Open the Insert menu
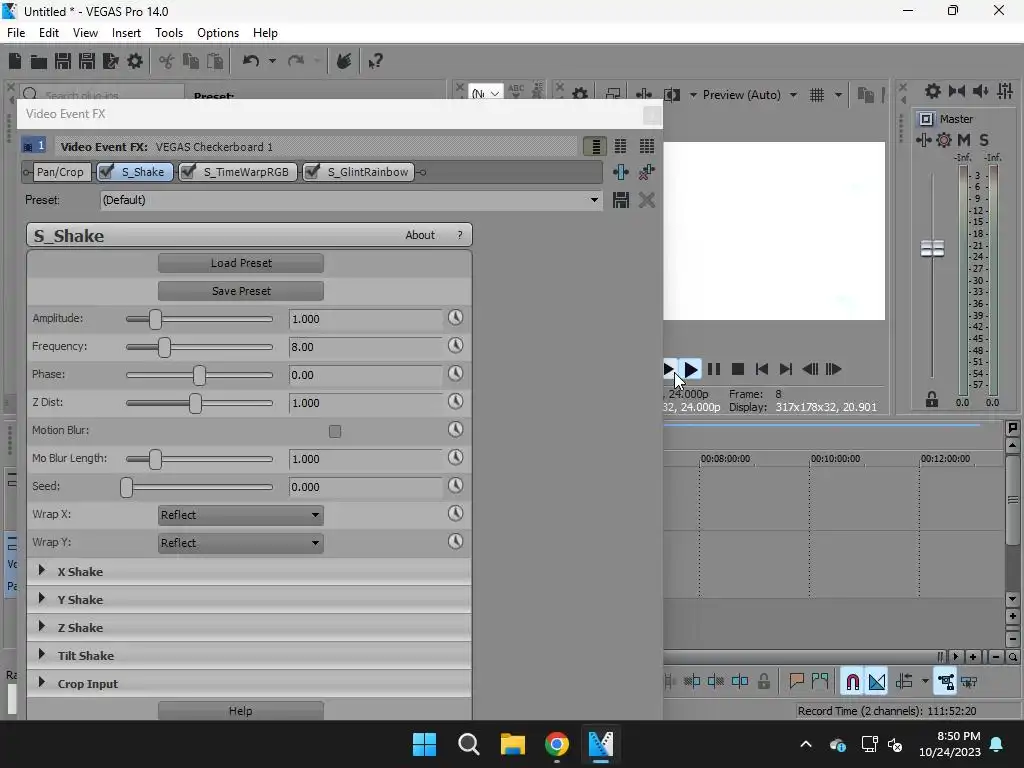The width and height of the screenshot is (1024, 768). tap(126, 33)
